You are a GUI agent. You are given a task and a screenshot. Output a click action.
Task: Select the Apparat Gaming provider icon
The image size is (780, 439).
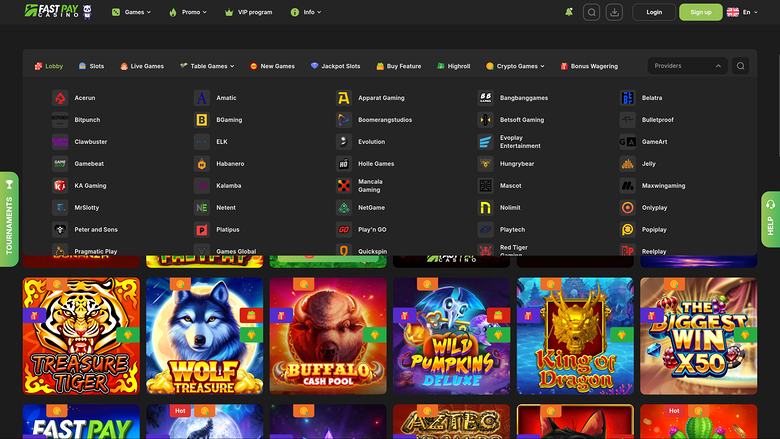[x=344, y=98]
